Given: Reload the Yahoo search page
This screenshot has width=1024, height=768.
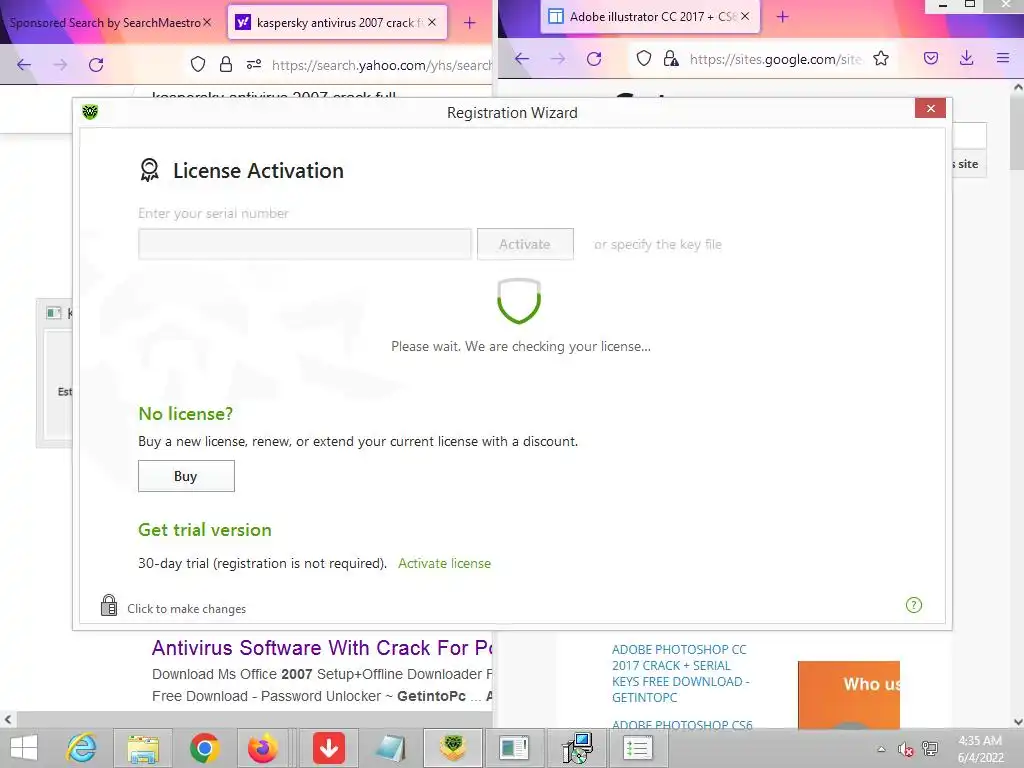Looking at the screenshot, I should (x=96, y=65).
